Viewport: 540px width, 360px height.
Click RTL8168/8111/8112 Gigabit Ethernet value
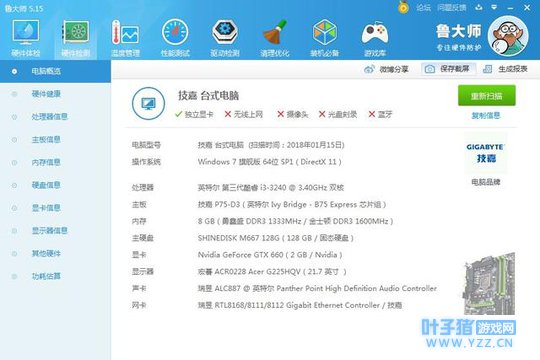point(300,305)
